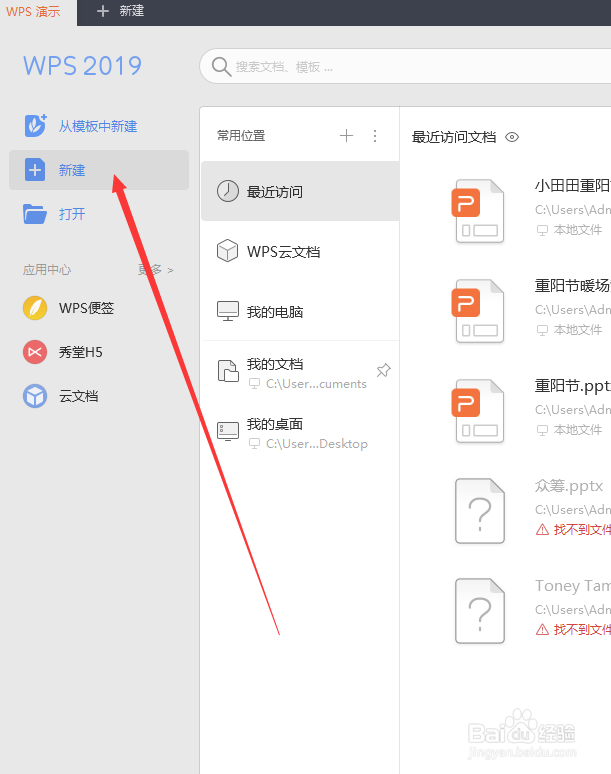Open the 小田田重阳 file name
The height and width of the screenshot is (774, 611).
point(573,186)
